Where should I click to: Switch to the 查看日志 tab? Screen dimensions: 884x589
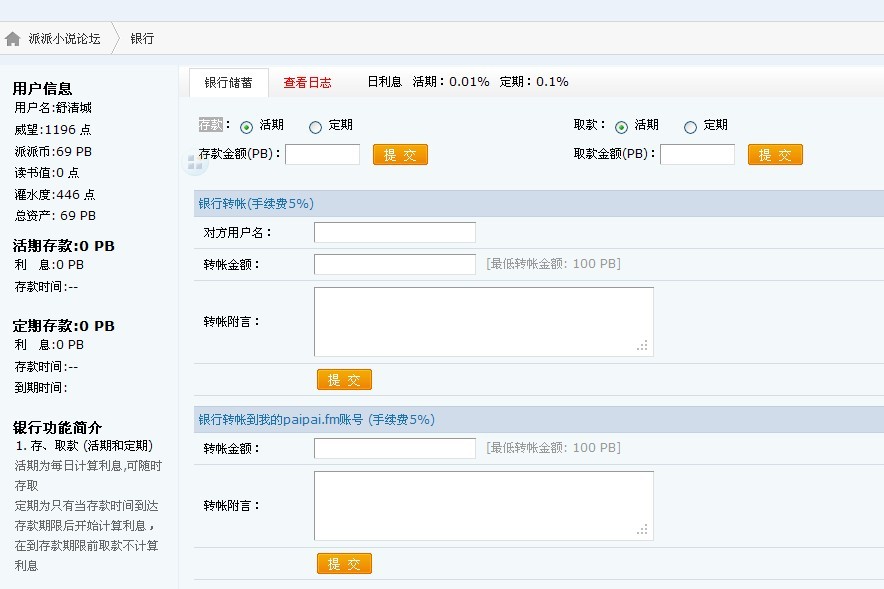[307, 83]
